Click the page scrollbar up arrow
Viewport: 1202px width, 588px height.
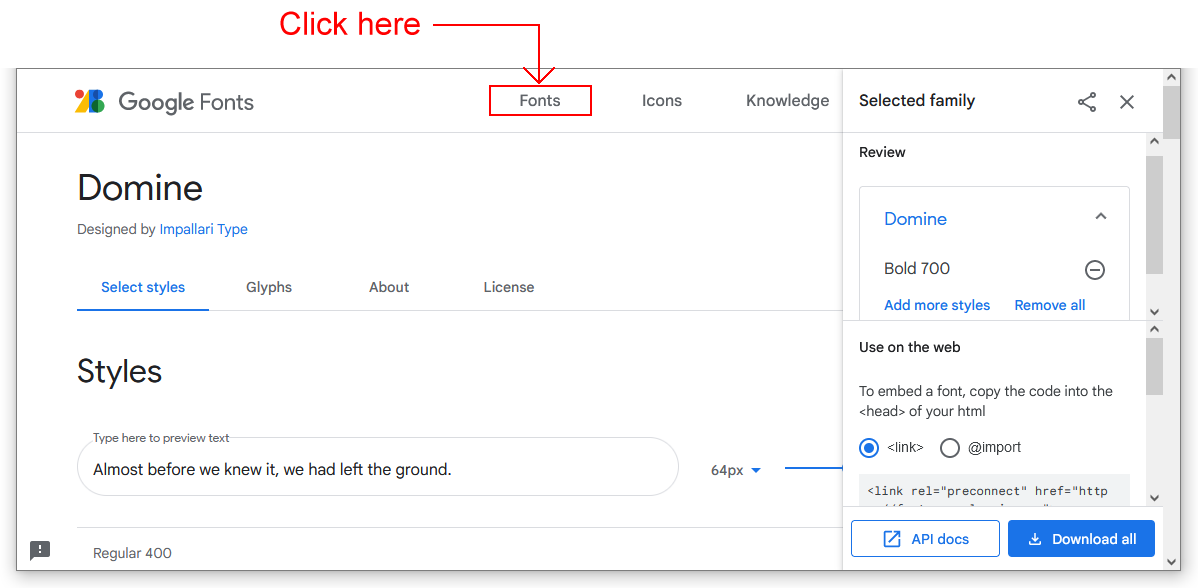[x=1173, y=77]
